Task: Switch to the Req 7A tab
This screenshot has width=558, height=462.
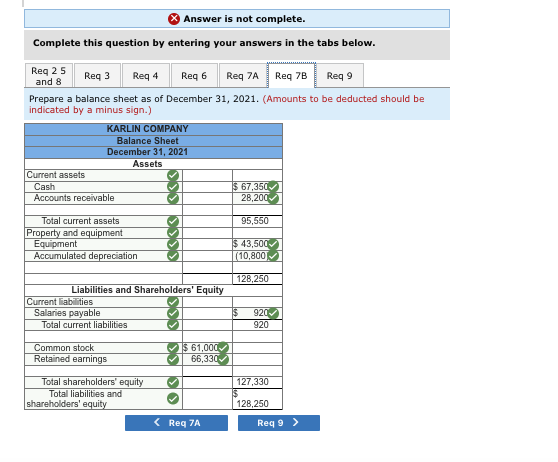Action: [x=242, y=75]
